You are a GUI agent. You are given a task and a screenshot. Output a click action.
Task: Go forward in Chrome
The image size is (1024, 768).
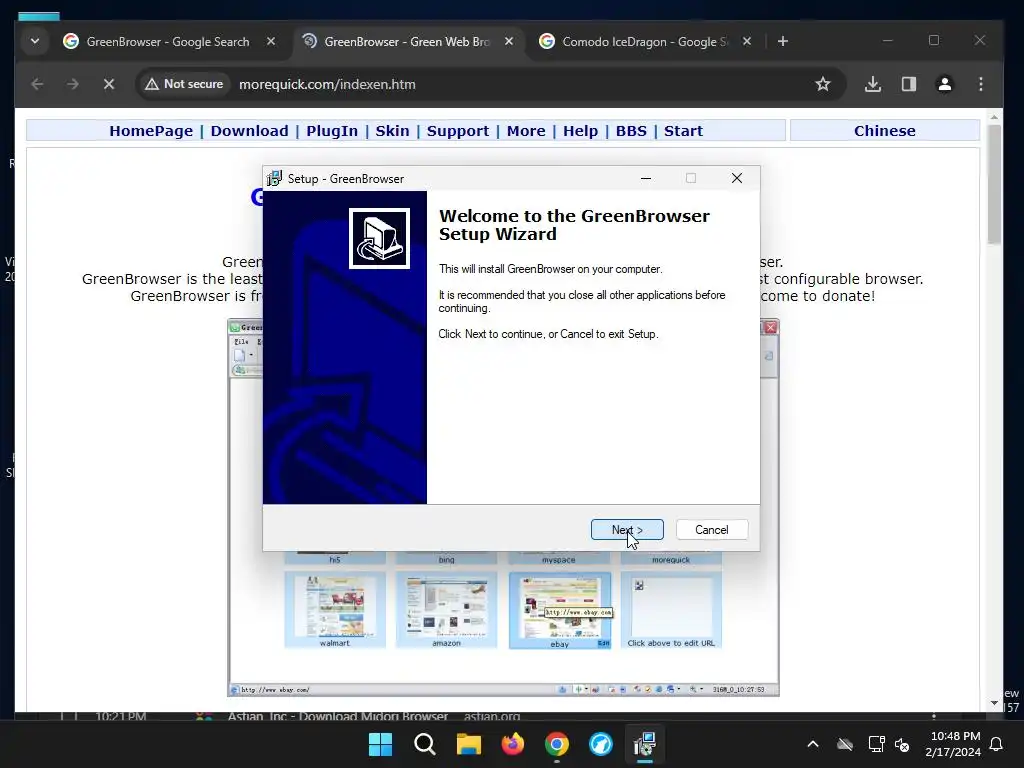click(73, 84)
